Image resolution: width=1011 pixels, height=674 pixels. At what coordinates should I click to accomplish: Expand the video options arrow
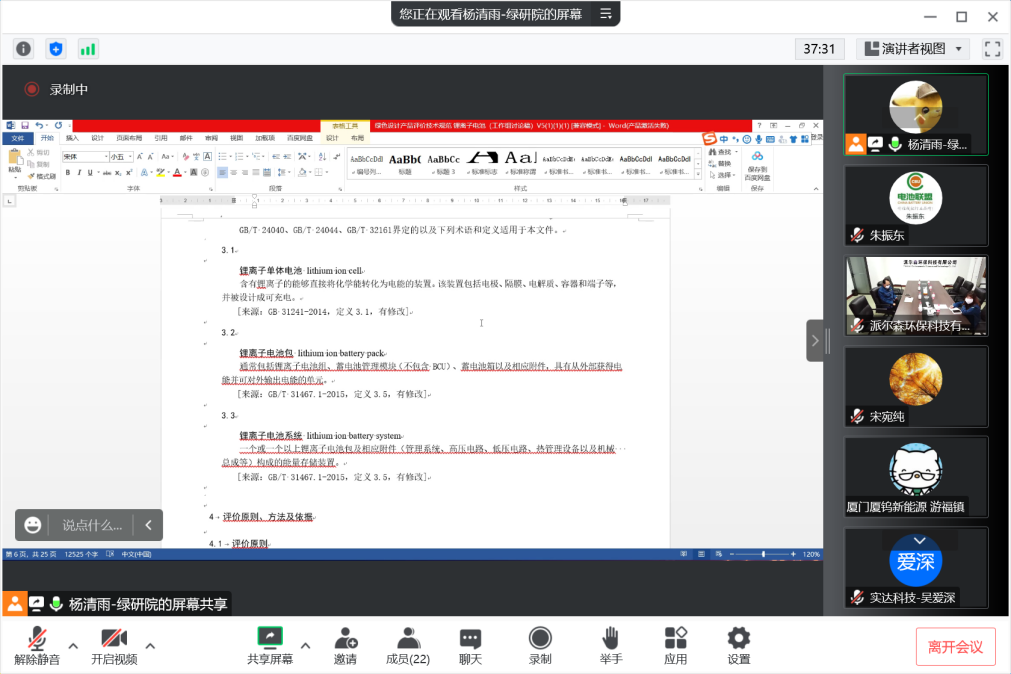point(150,645)
